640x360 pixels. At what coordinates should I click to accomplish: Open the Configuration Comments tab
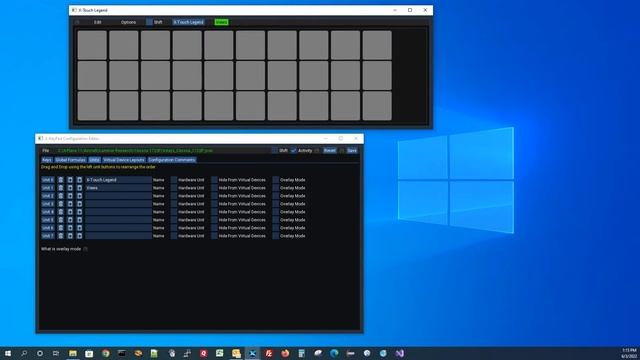coord(172,160)
